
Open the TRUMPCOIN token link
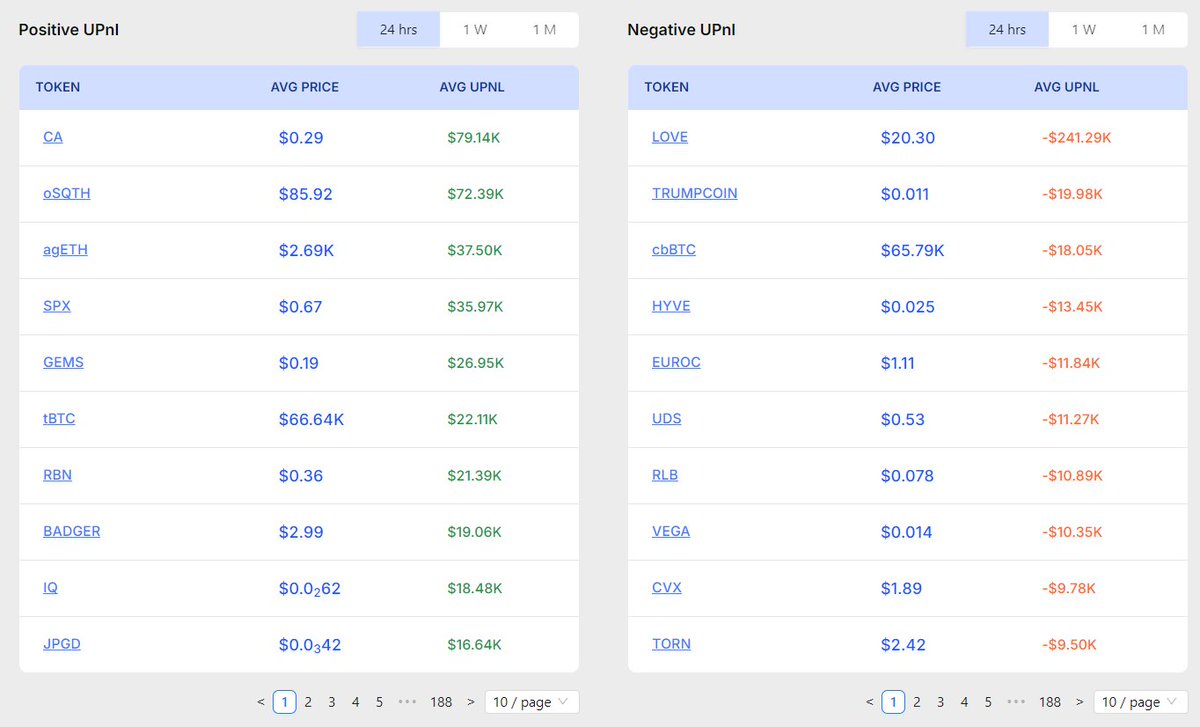(695, 193)
